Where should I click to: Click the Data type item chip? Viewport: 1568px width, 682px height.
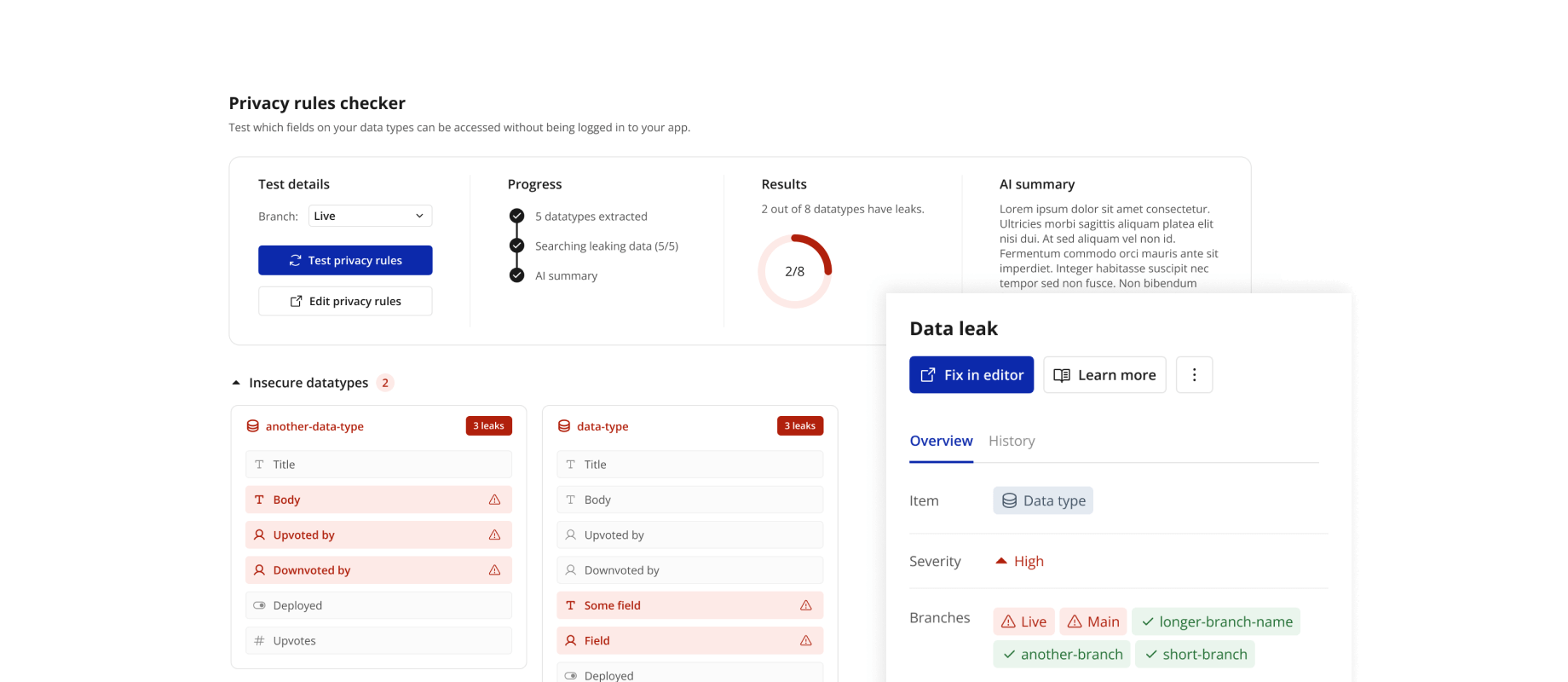tap(1043, 500)
